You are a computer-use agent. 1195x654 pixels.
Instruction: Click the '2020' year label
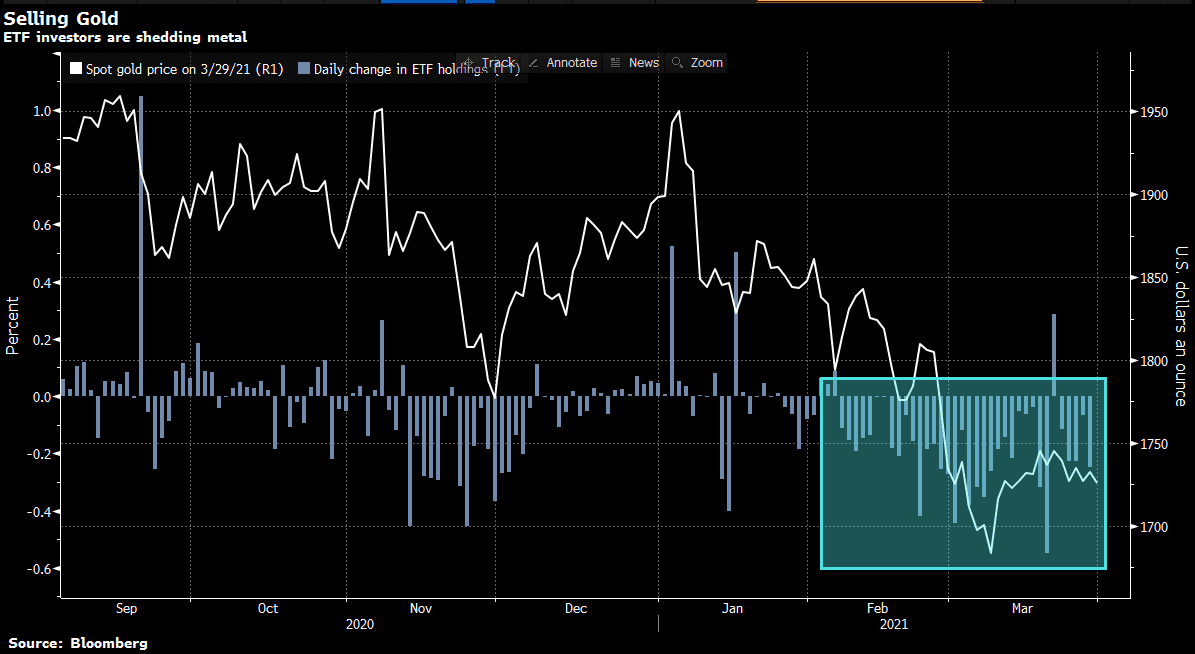click(x=360, y=624)
